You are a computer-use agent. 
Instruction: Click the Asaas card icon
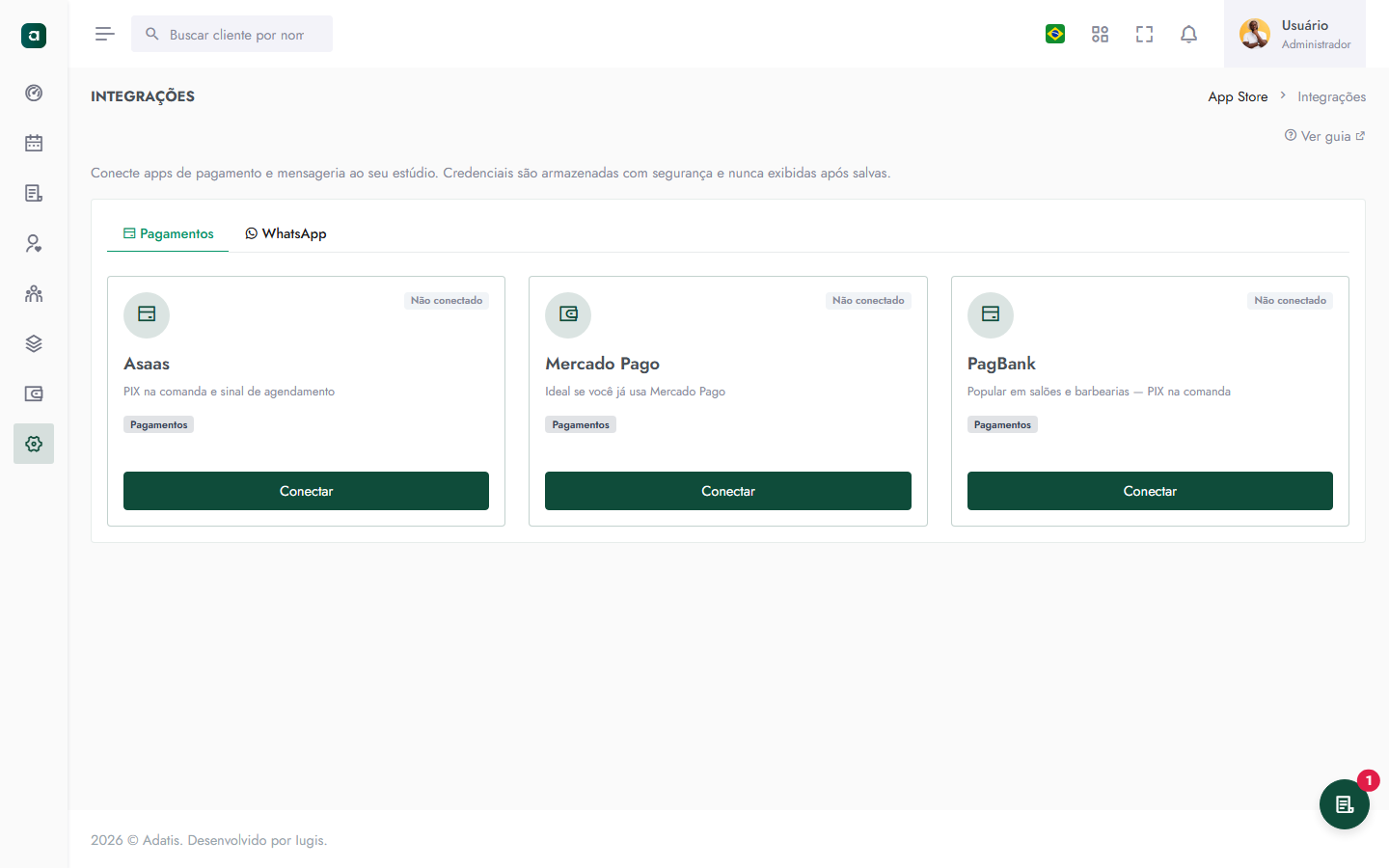coord(147,315)
